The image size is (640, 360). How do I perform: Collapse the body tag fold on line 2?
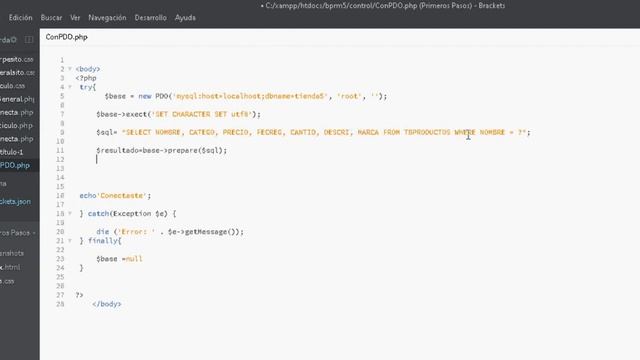coord(70,69)
